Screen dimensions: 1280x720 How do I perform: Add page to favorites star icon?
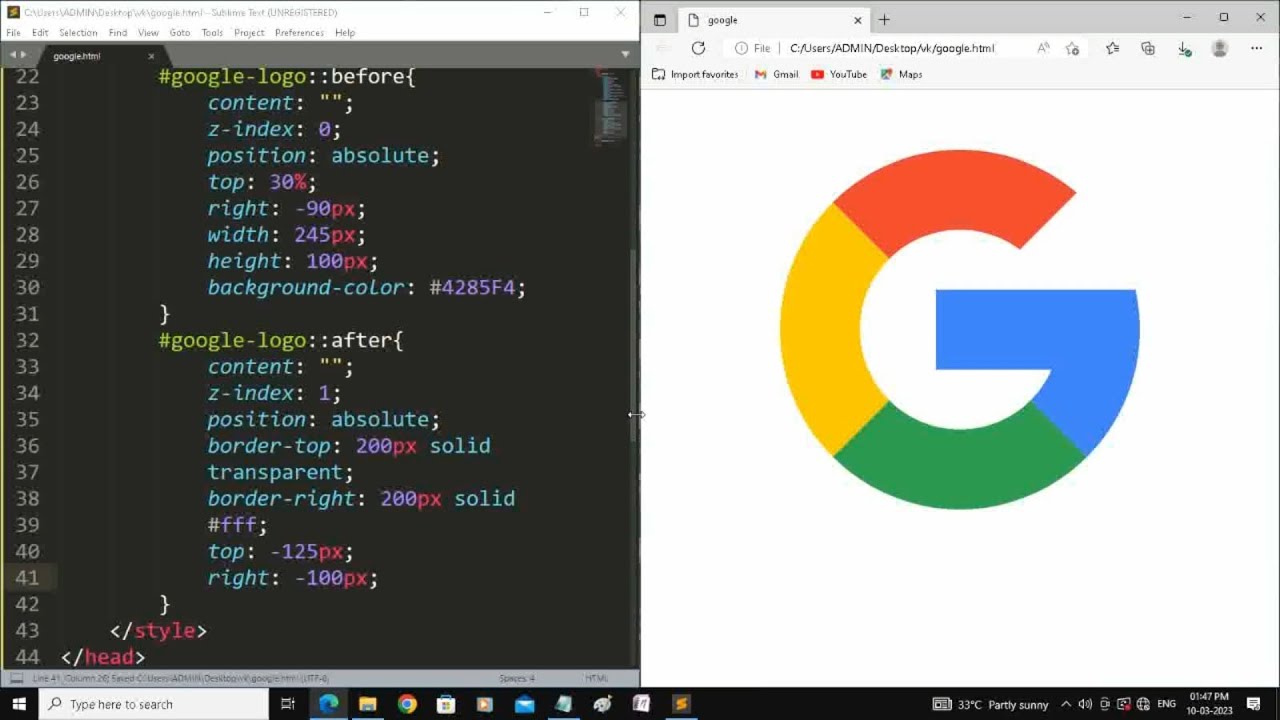(x=1073, y=48)
